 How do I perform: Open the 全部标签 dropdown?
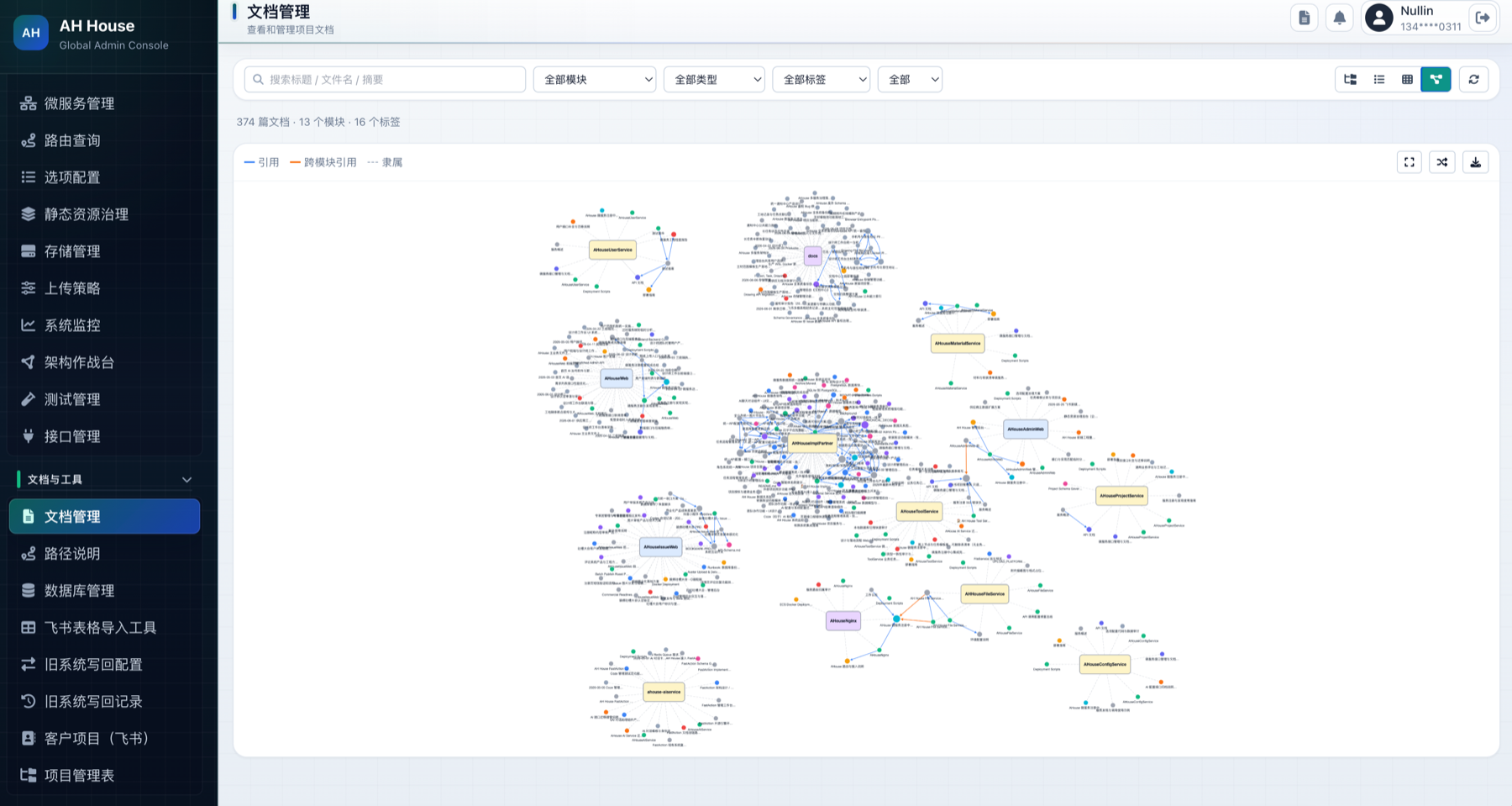pyautogui.click(x=821, y=80)
